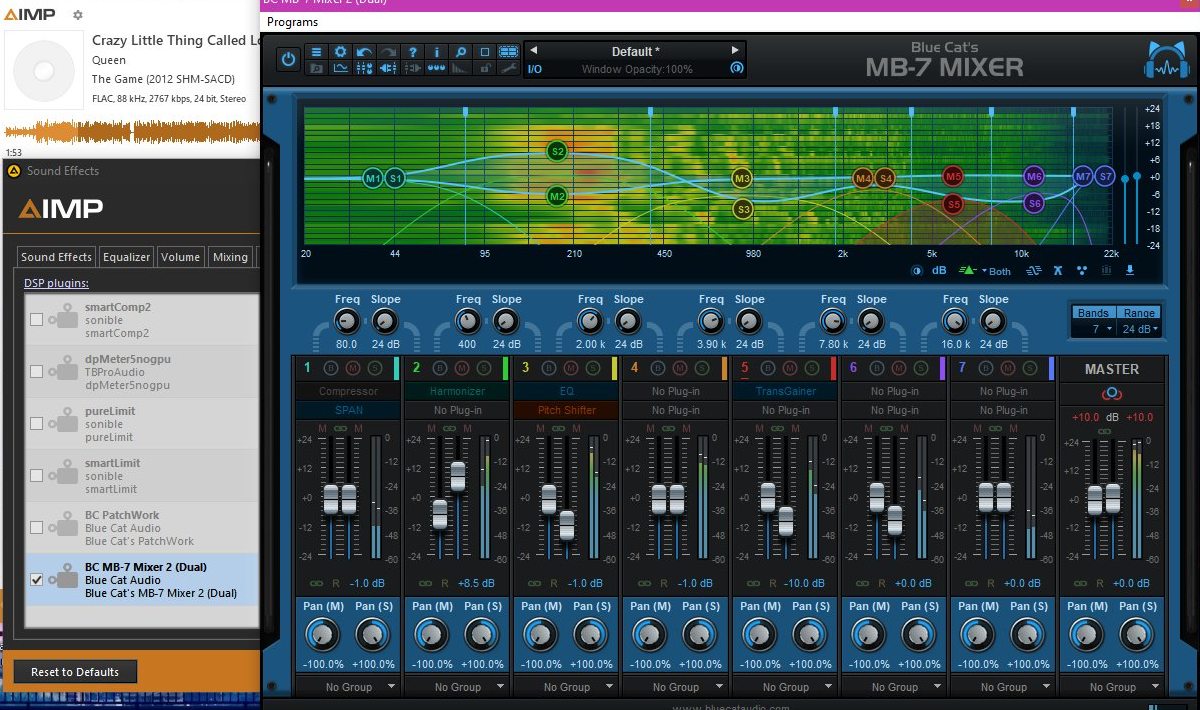Click band 5 side fader handle
1200x710 pixels.
pyautogui.click(x=786, y=521)
